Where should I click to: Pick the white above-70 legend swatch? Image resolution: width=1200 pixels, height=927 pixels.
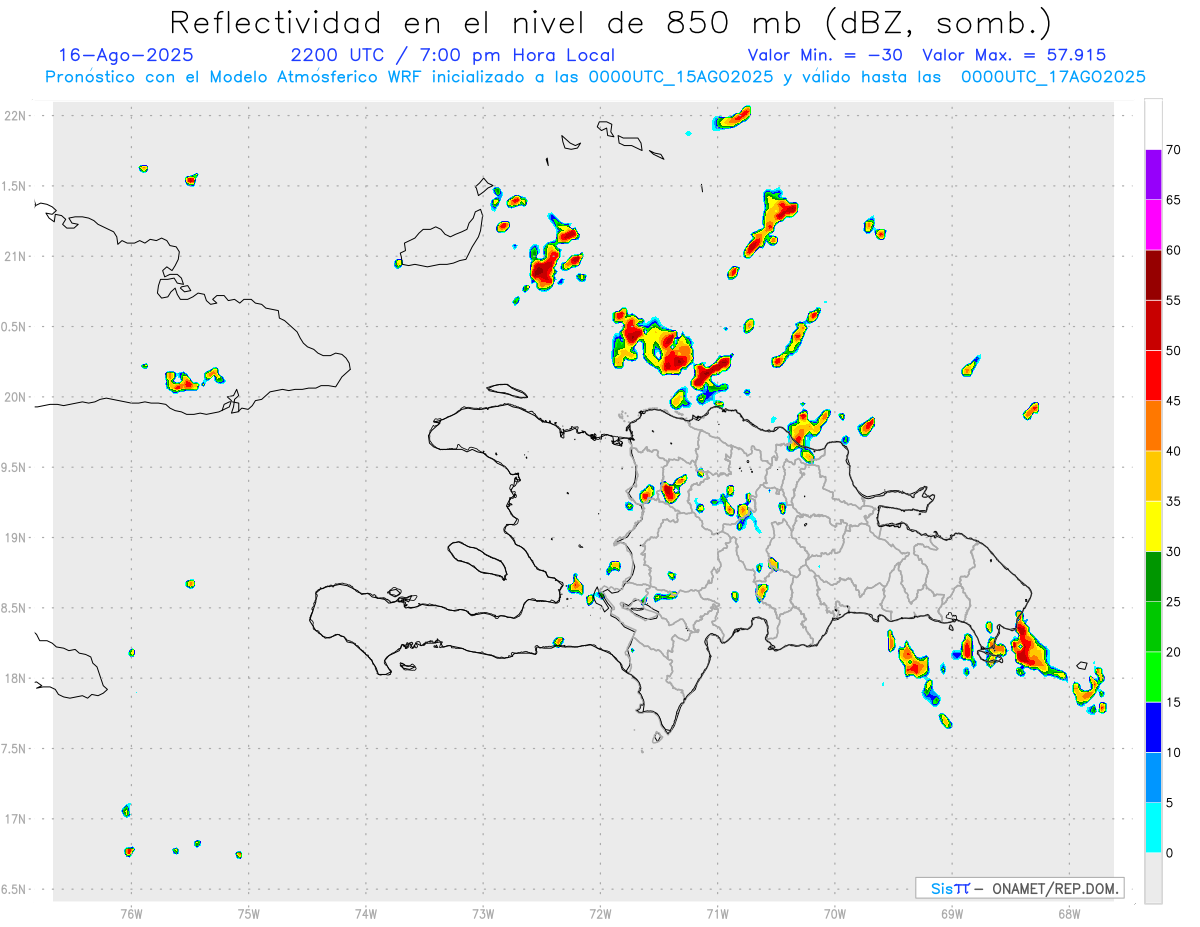pyautogui.click(x=1153, y=124)
